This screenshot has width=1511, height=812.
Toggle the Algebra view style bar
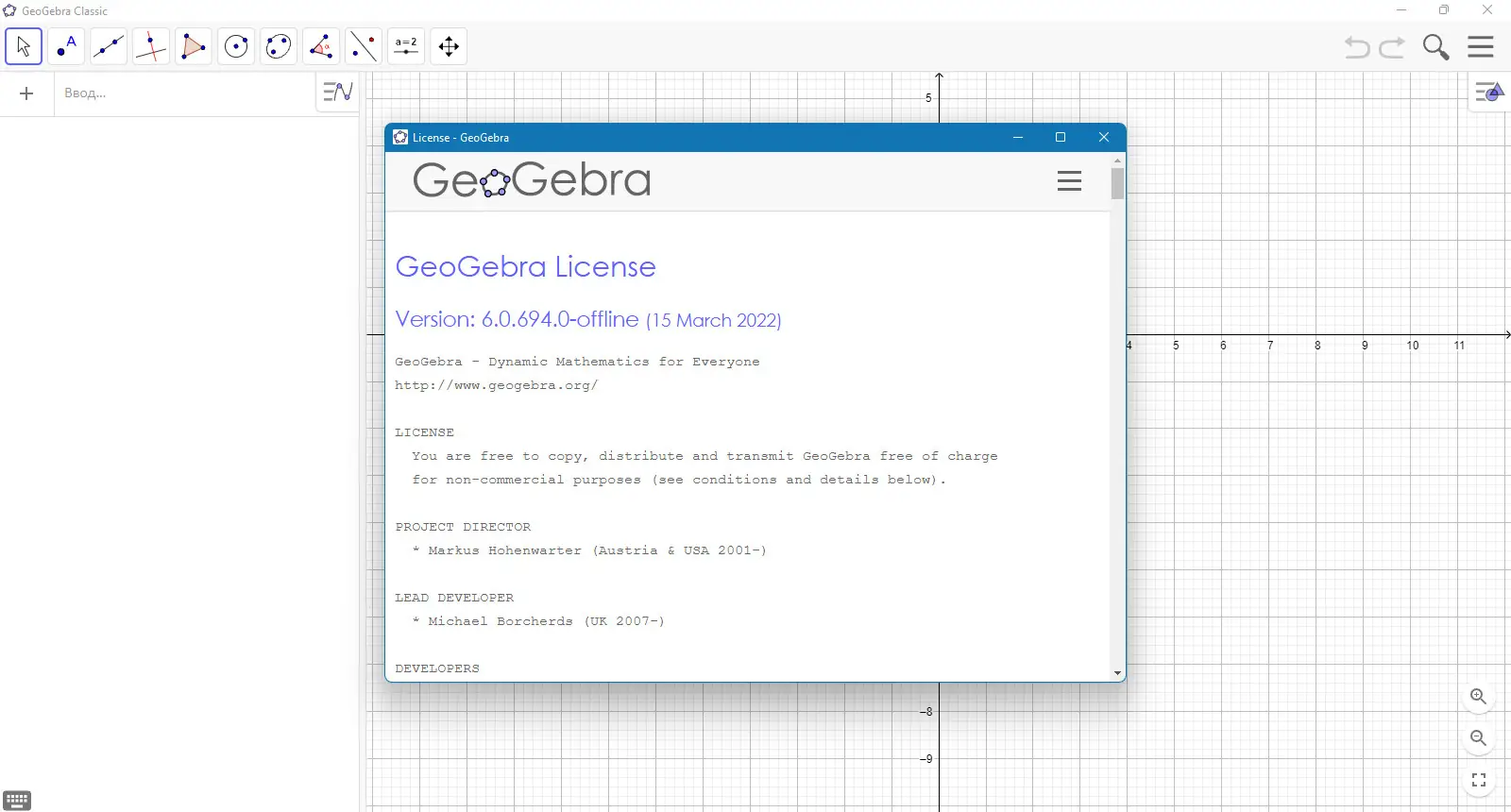pos(337,92)
